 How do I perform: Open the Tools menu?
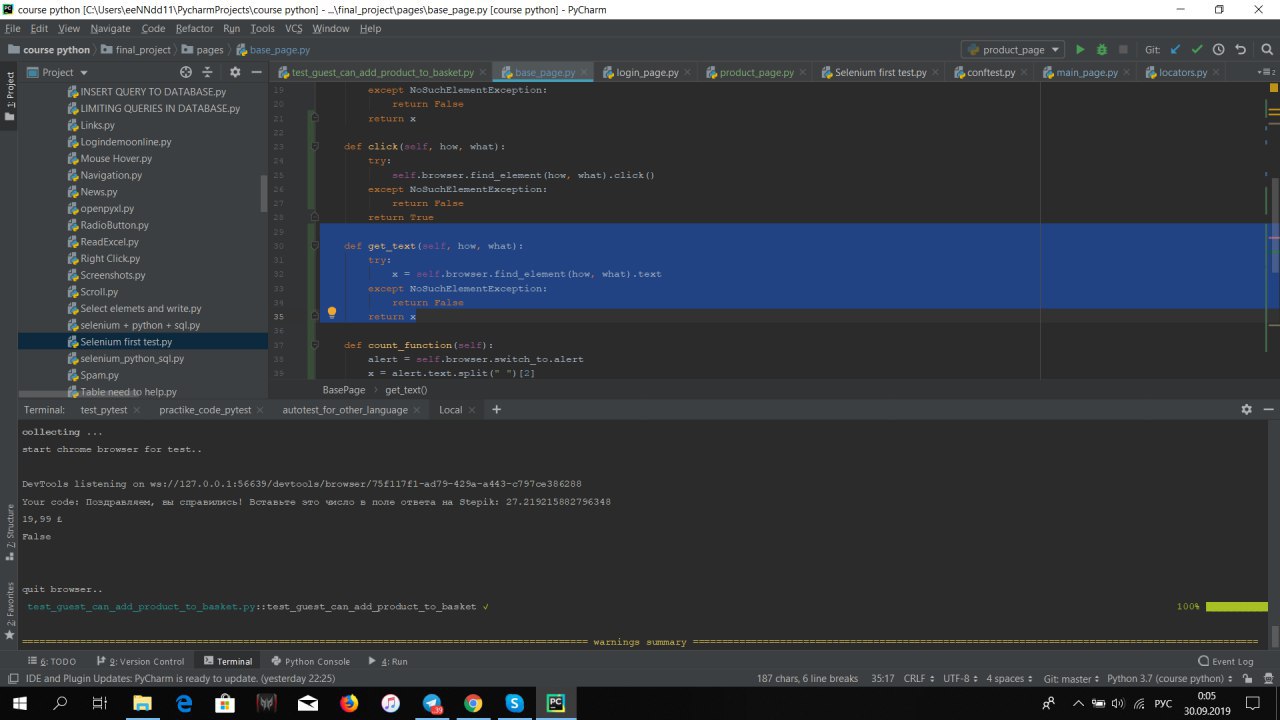pyautogui.click(x=262, y=29)
